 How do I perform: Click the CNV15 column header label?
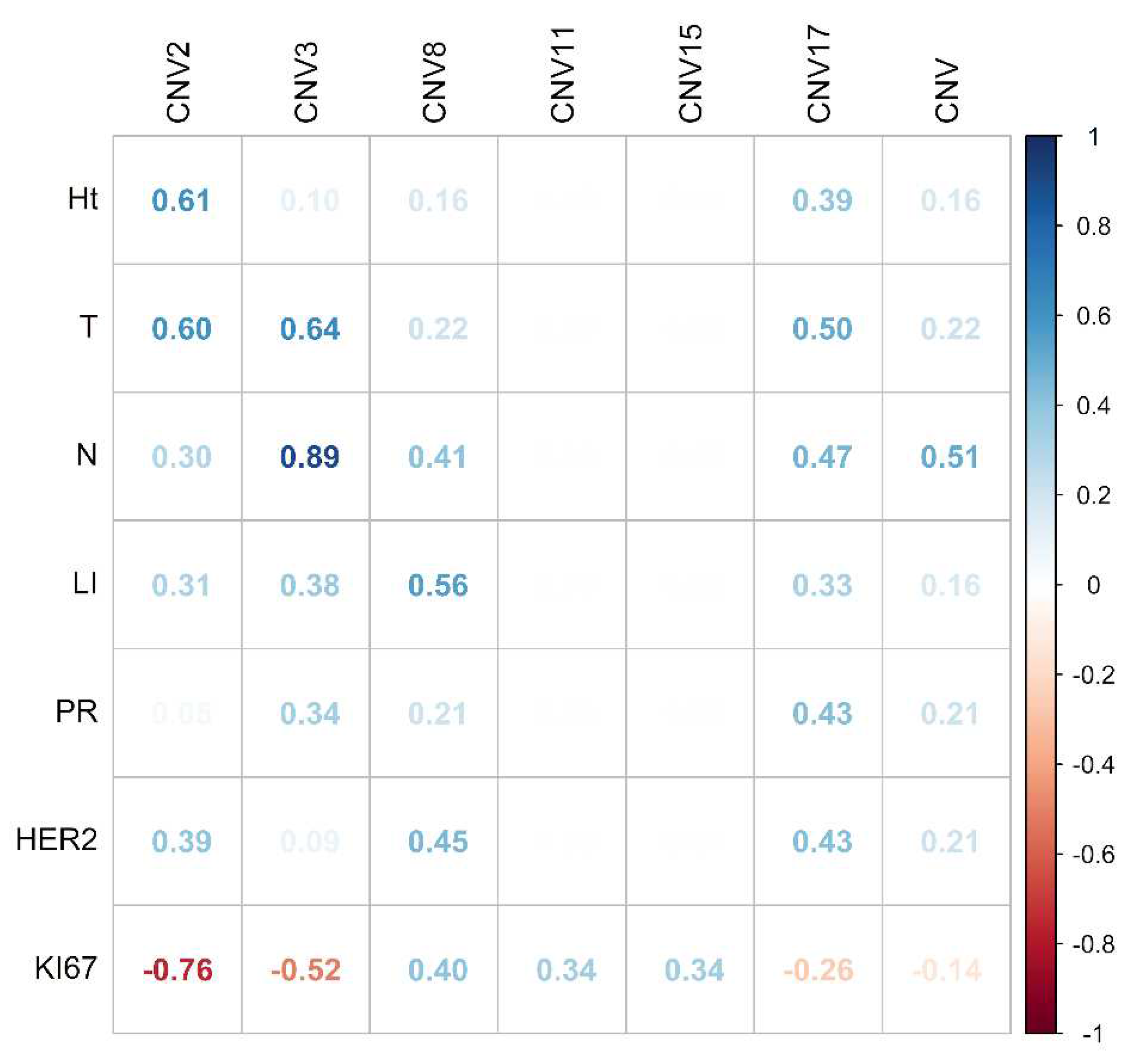coord(691,74)
